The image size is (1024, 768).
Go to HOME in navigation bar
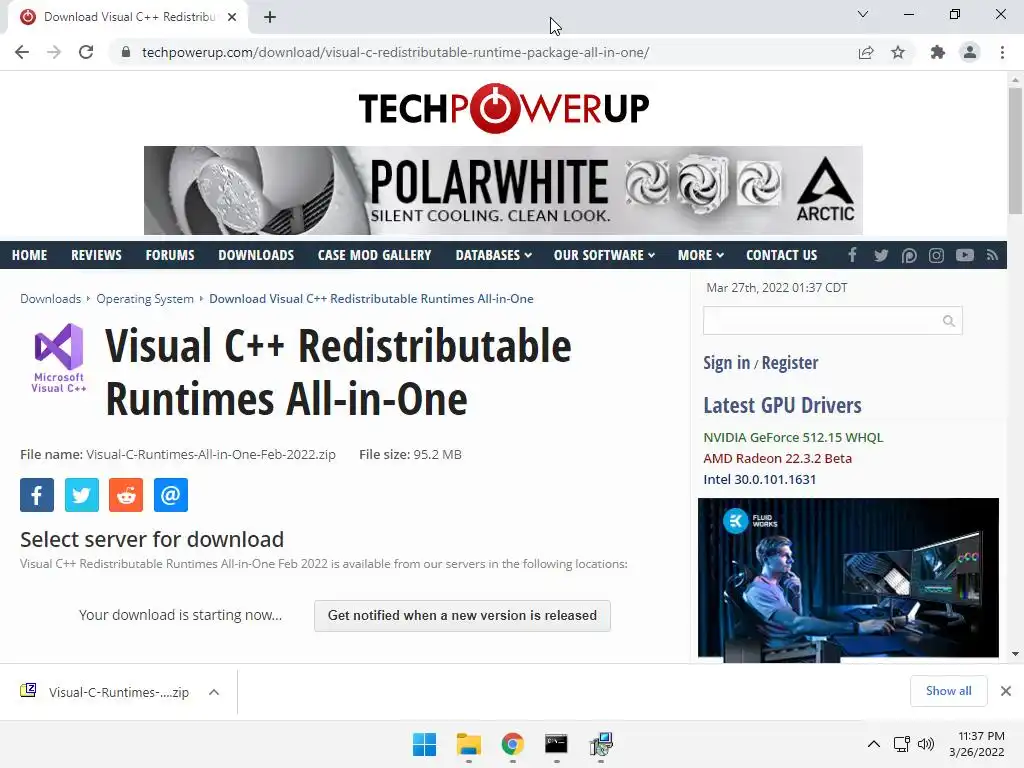(x=29, y=255)
